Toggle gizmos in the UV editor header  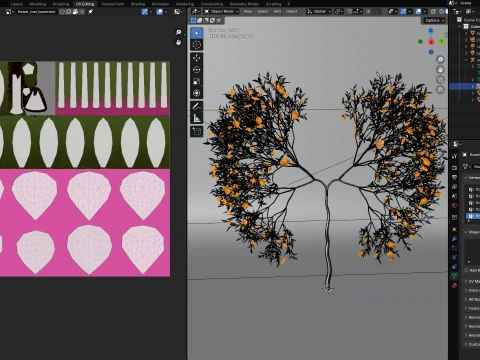(x=145, y=12)
